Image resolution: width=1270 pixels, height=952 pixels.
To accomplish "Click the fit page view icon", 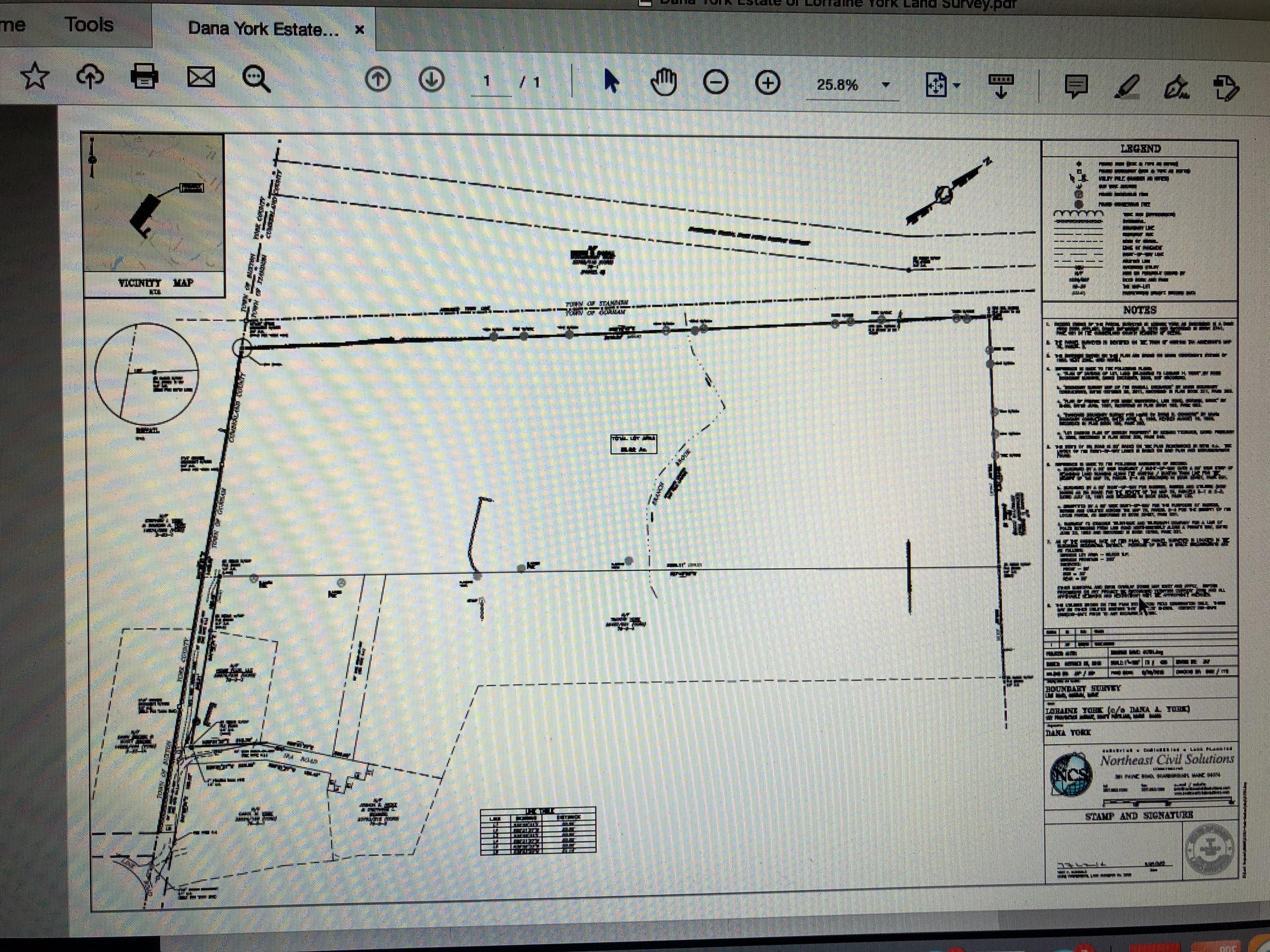I will [x=936, y=85].
